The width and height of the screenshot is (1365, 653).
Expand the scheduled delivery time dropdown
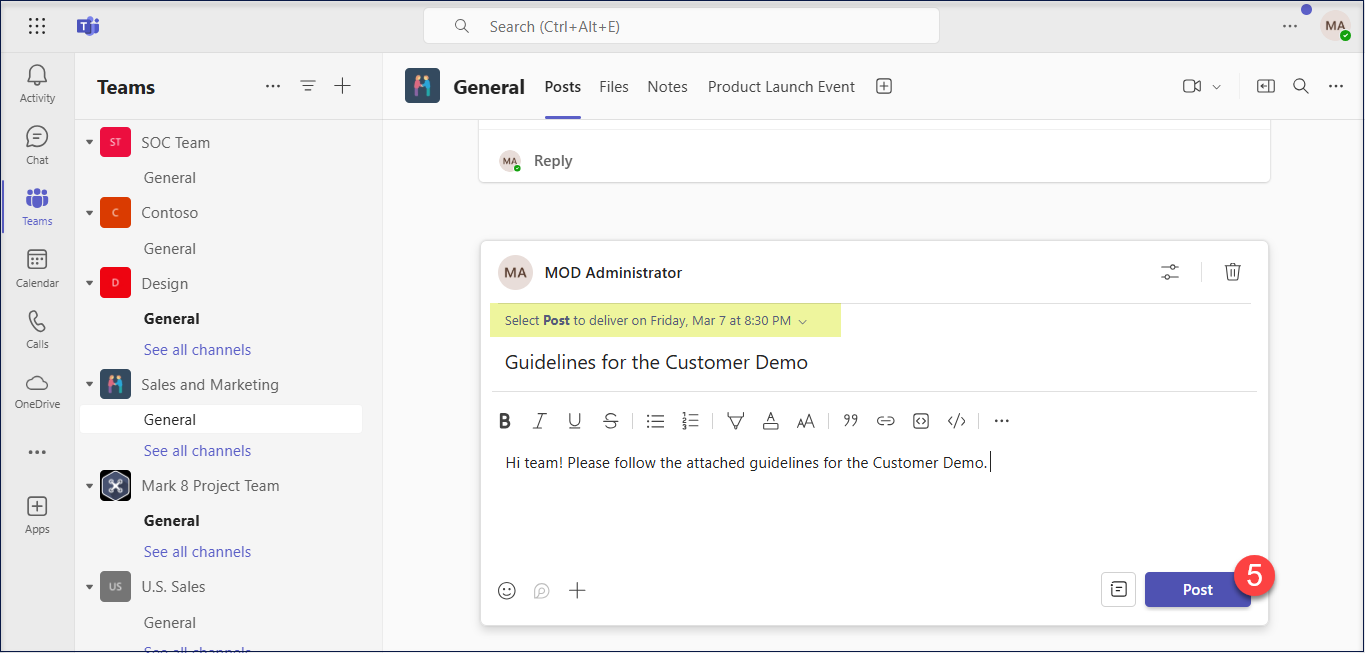tap(803, 321)
